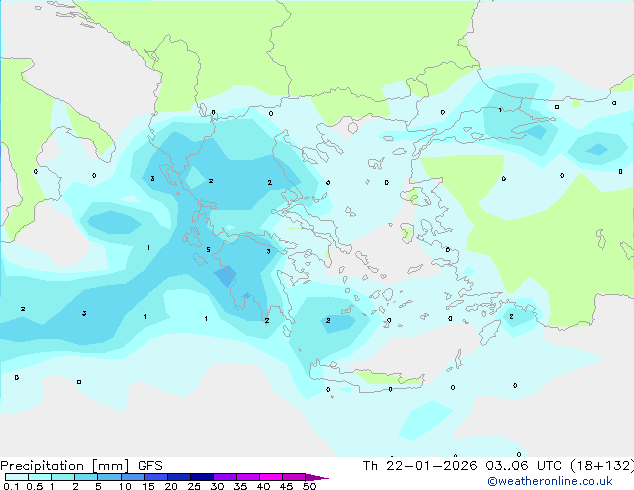
Task: Pick the 15–20 mm legend swatch
Action: point(156,477)
